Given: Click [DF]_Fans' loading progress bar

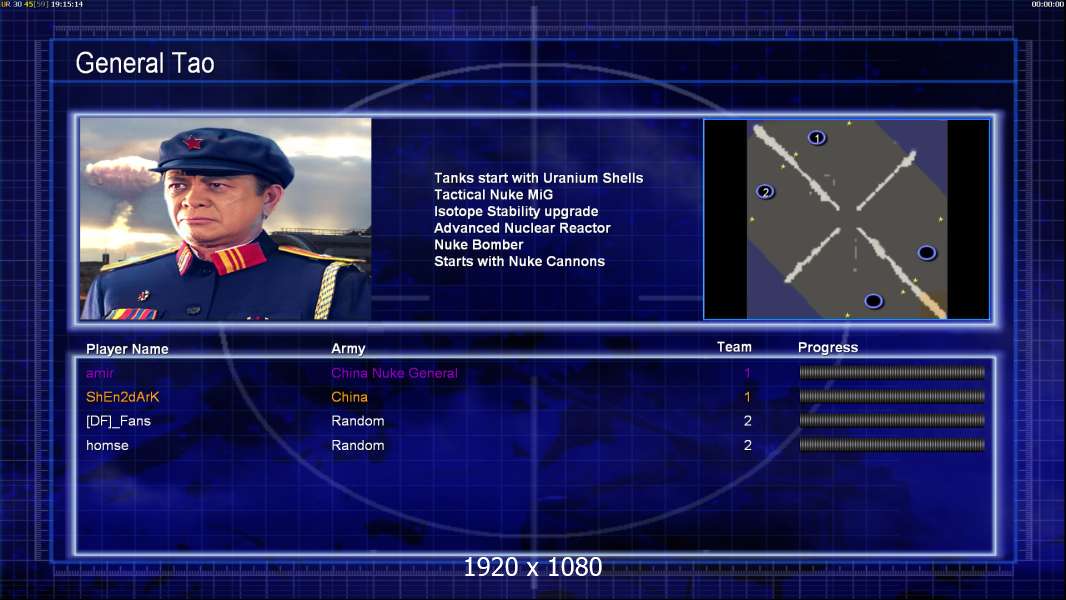Looking at the screenshot, I should [892, 421].
